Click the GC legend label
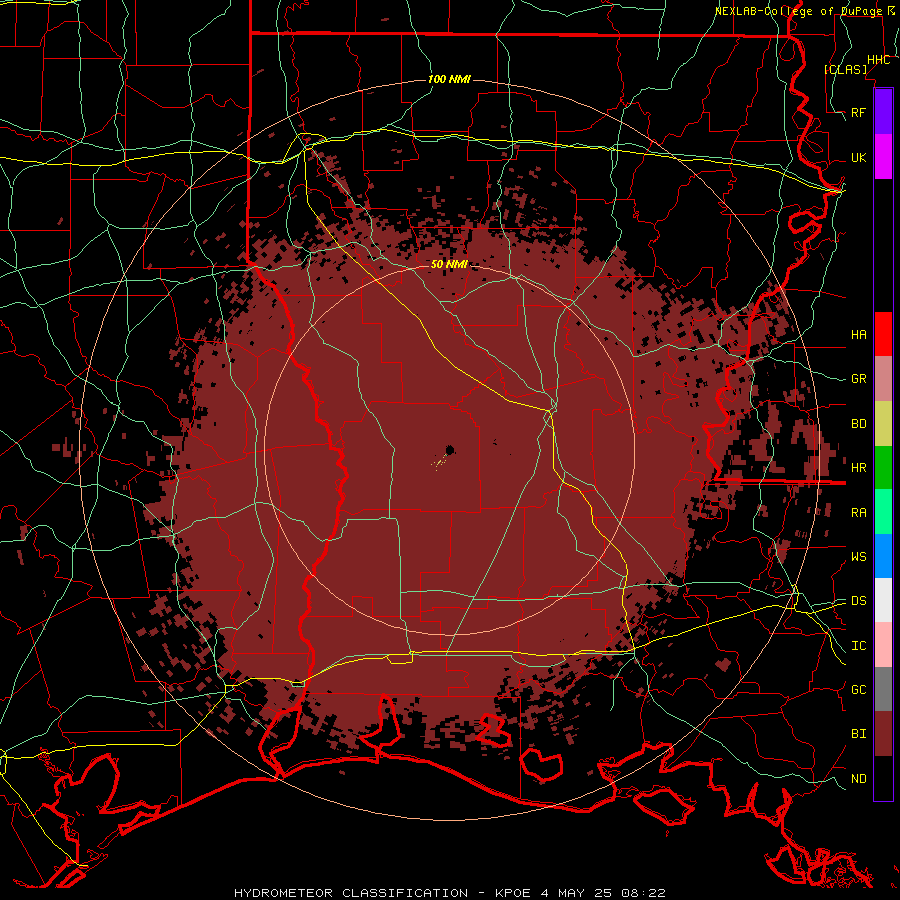This screenshot has height=900, width=900. click(x=858, y=689)
